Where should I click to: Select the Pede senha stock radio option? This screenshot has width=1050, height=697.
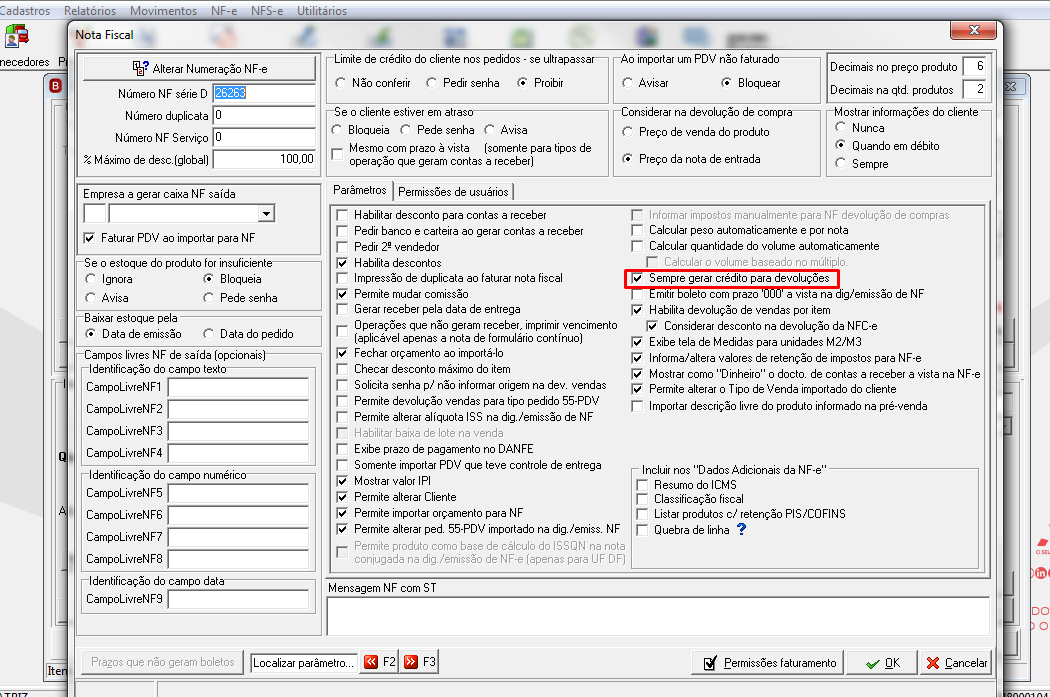(x=208, y=298)
